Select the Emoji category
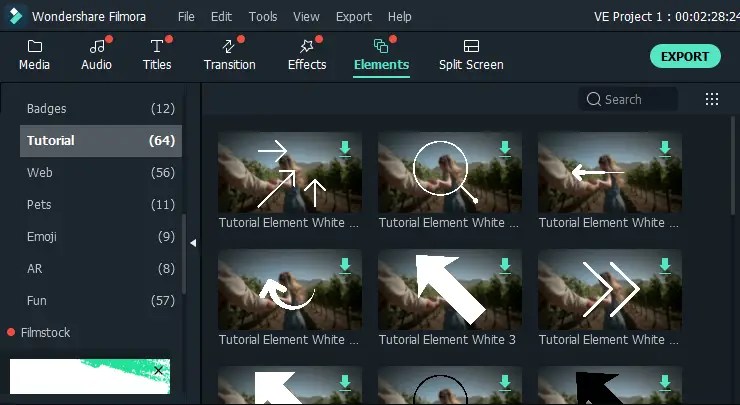 tap(101, 236)
